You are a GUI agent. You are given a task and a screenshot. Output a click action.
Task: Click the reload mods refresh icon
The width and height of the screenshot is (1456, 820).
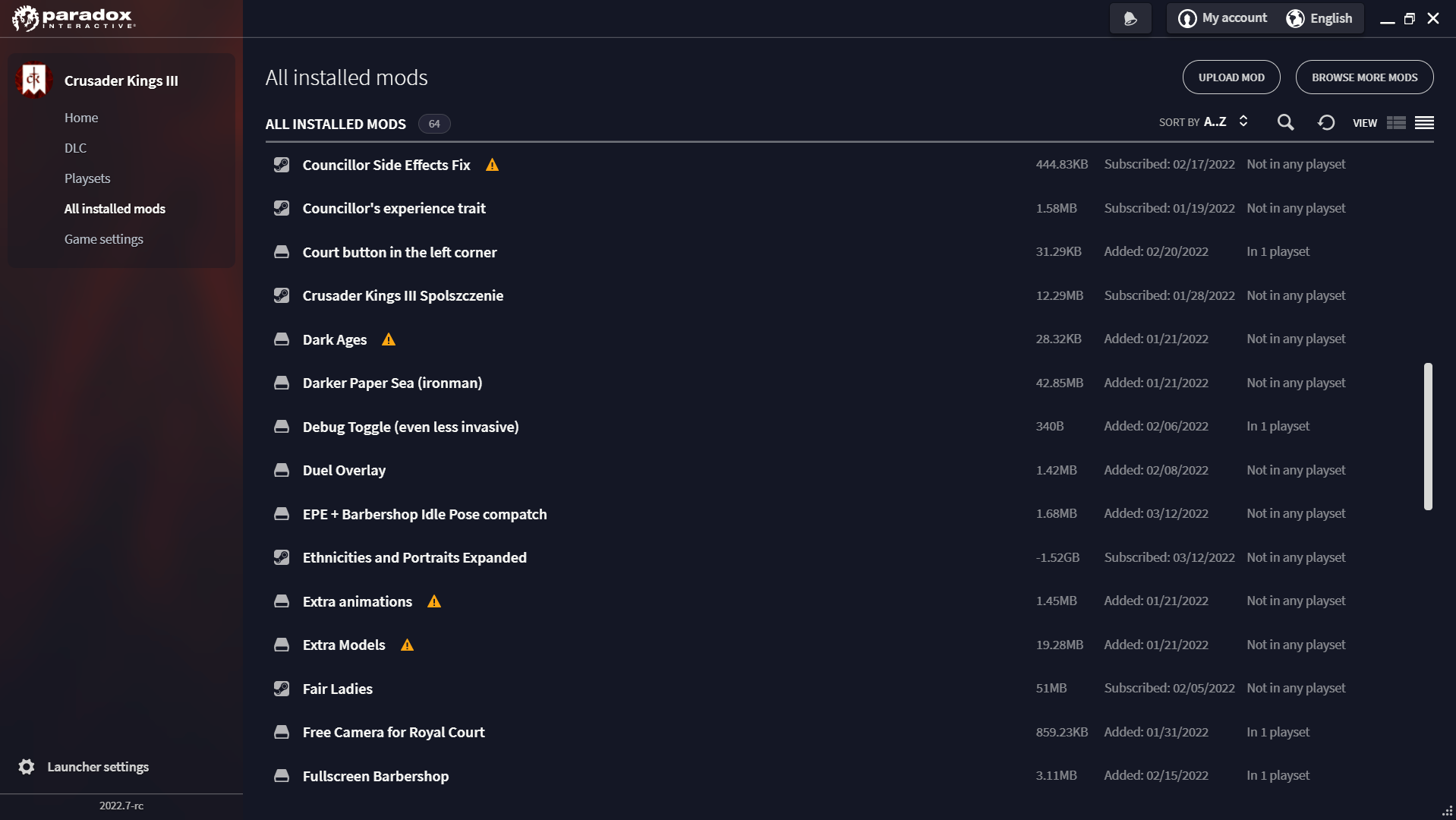pos(1326,122)
